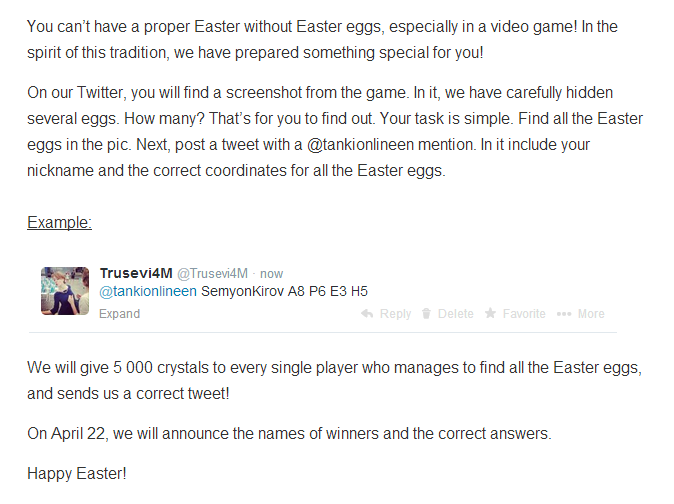The image size is (674, 504).
Task: Click the grey @Trusevi4M handle
Action: pyautogui.click(x=212, y=274)
